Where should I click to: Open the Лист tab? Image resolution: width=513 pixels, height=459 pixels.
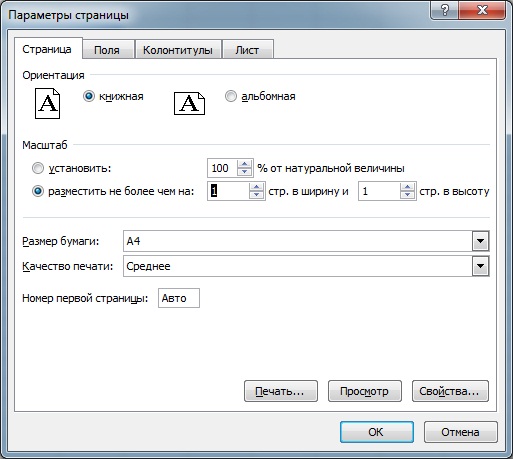point(247,50)
